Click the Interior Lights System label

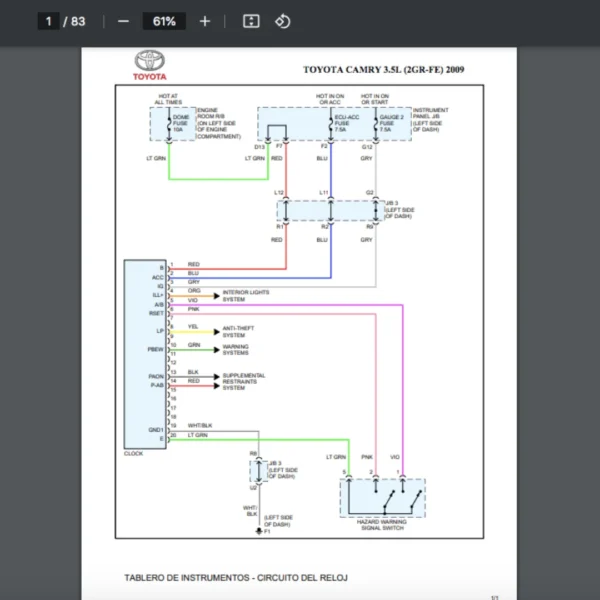point(245,295)
